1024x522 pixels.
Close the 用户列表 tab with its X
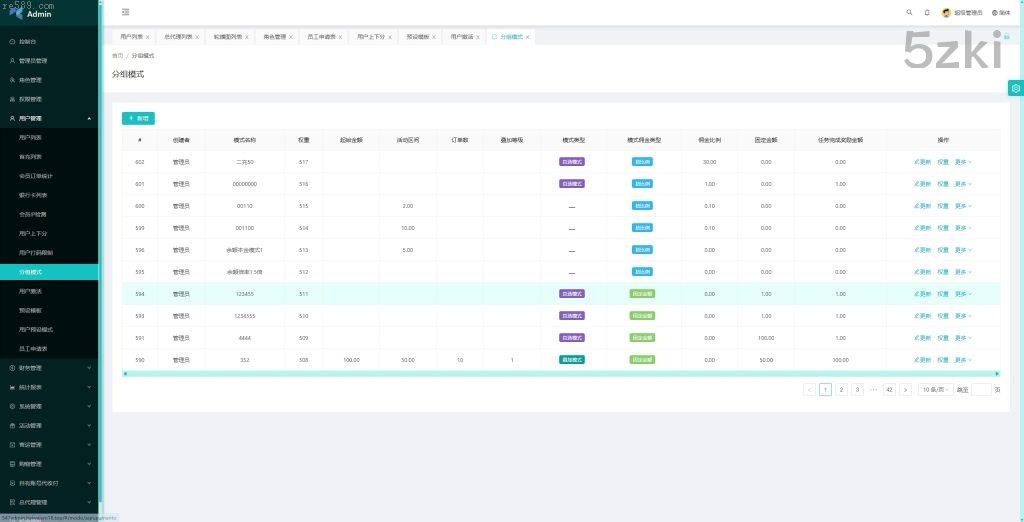point(148,37)
